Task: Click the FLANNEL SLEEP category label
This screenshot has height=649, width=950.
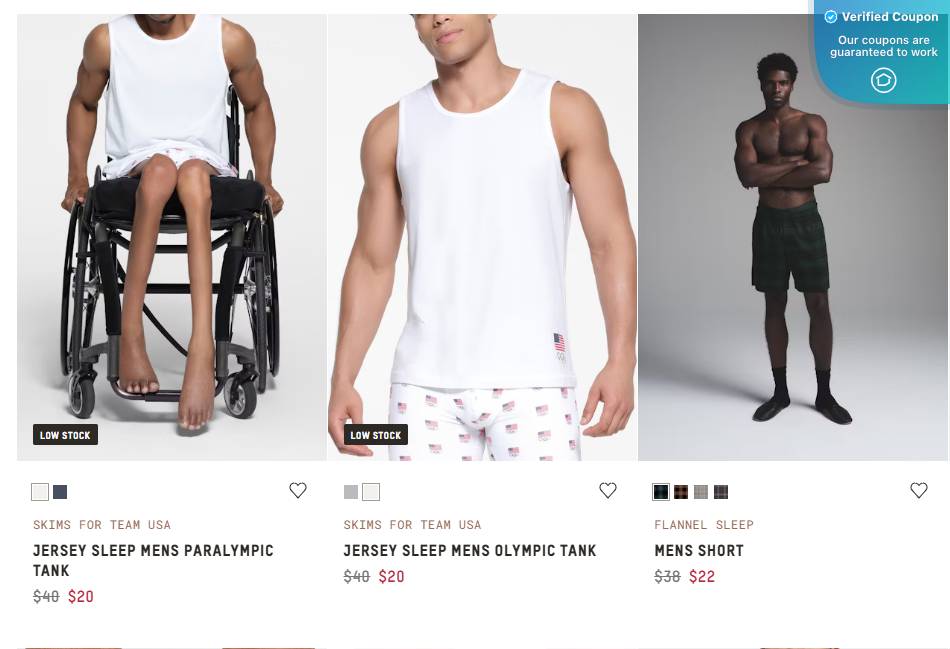Action: 704,524
